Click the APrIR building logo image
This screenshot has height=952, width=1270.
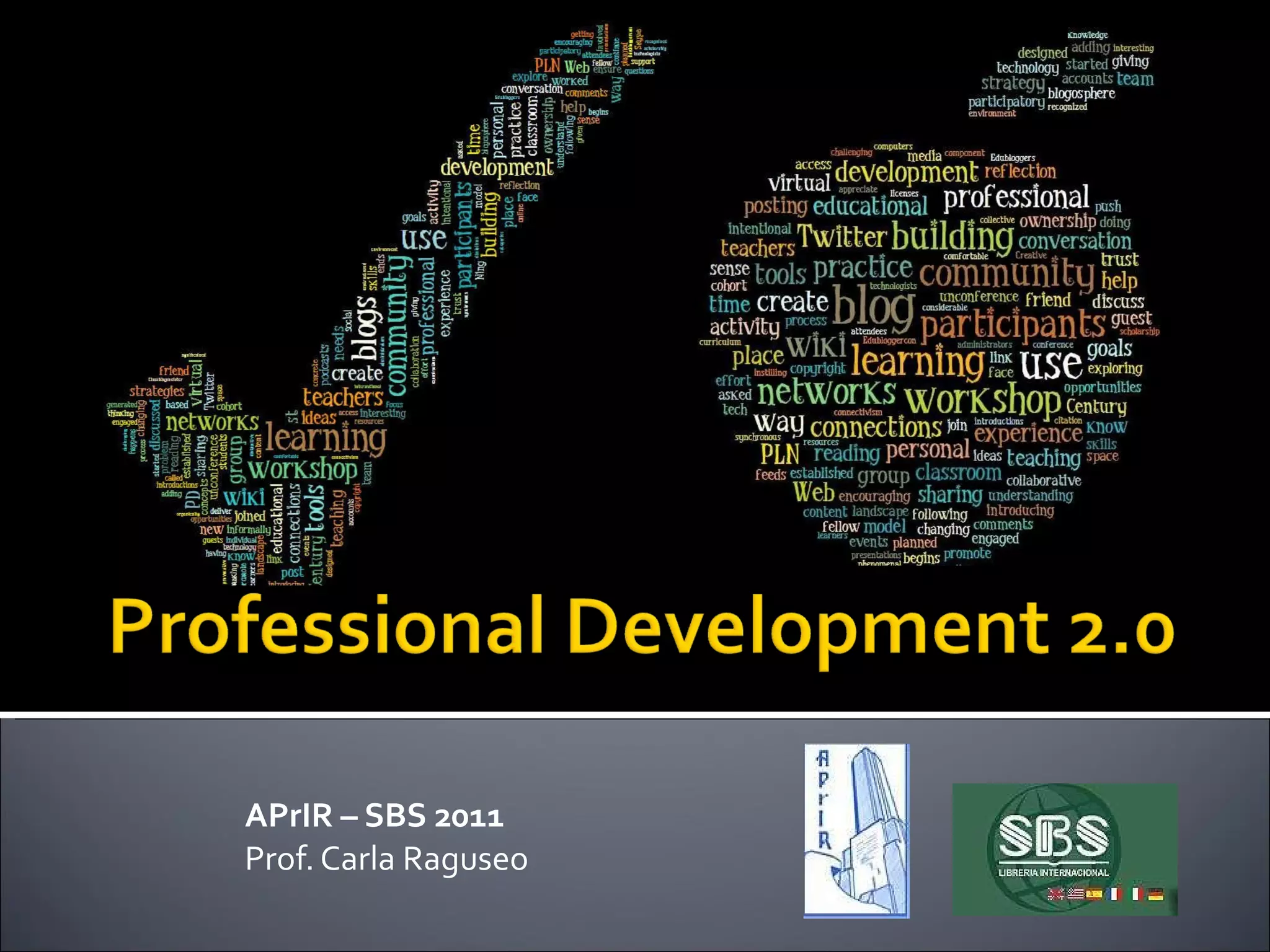coord(856,831)
